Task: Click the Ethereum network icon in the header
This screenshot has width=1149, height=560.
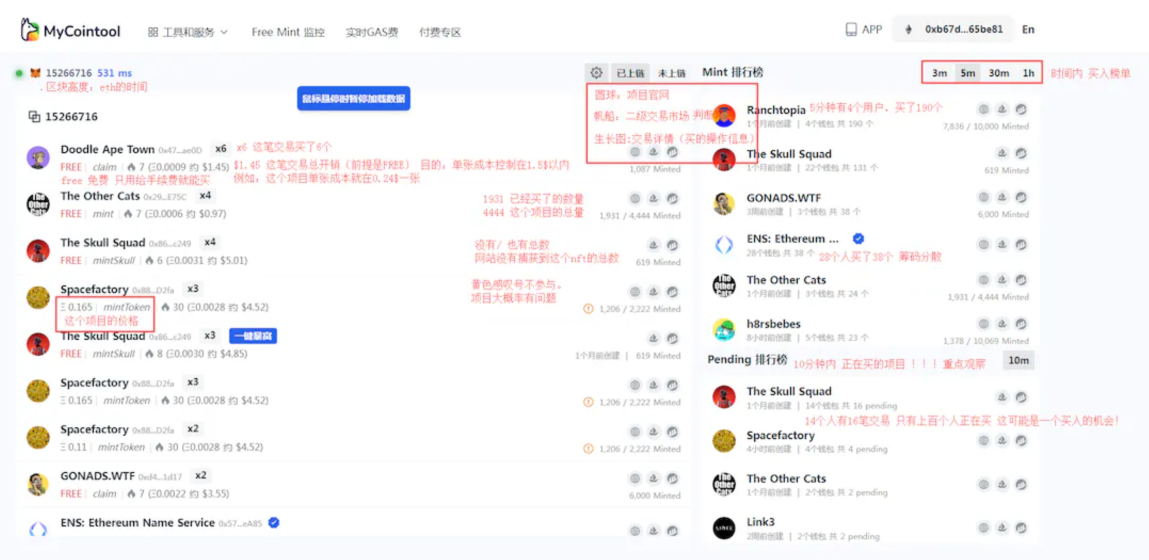Action: [911, 29]
